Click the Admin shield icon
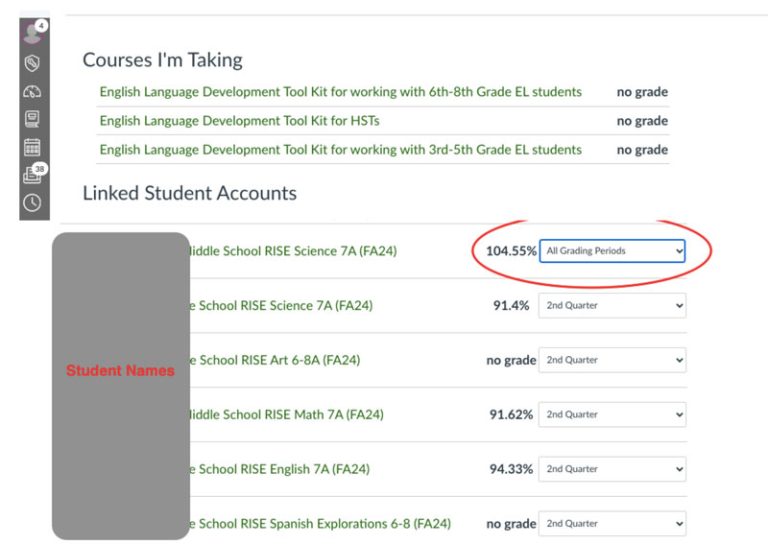 [x=32, y=63]
